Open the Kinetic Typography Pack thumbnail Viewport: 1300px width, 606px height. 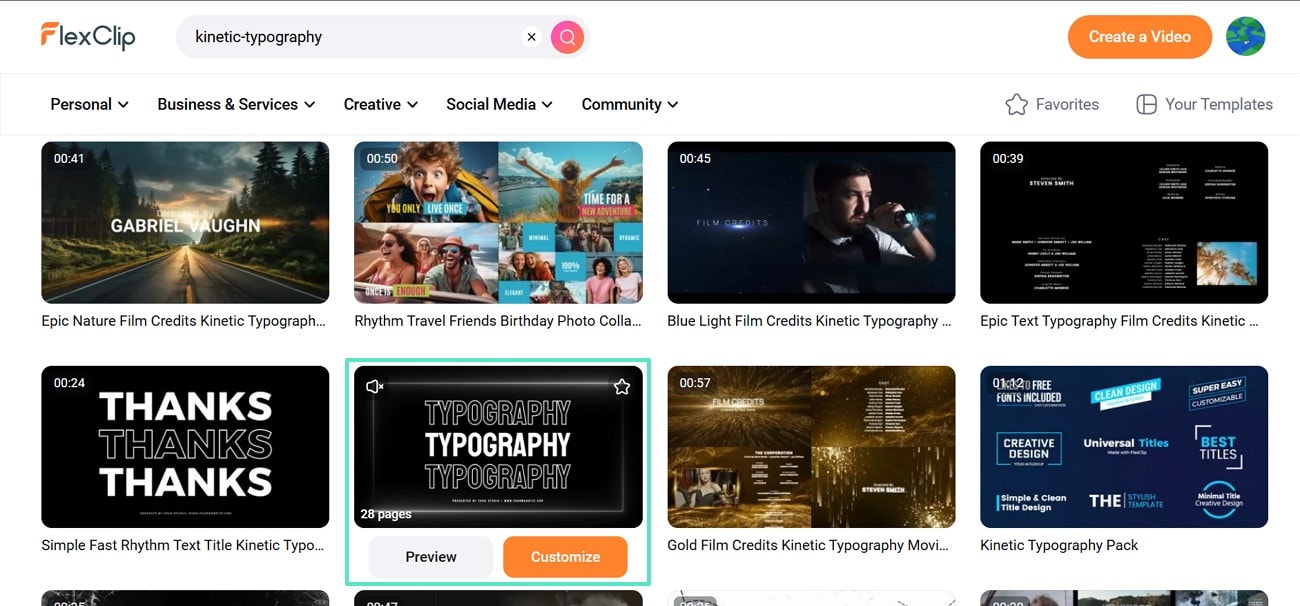1124,447
